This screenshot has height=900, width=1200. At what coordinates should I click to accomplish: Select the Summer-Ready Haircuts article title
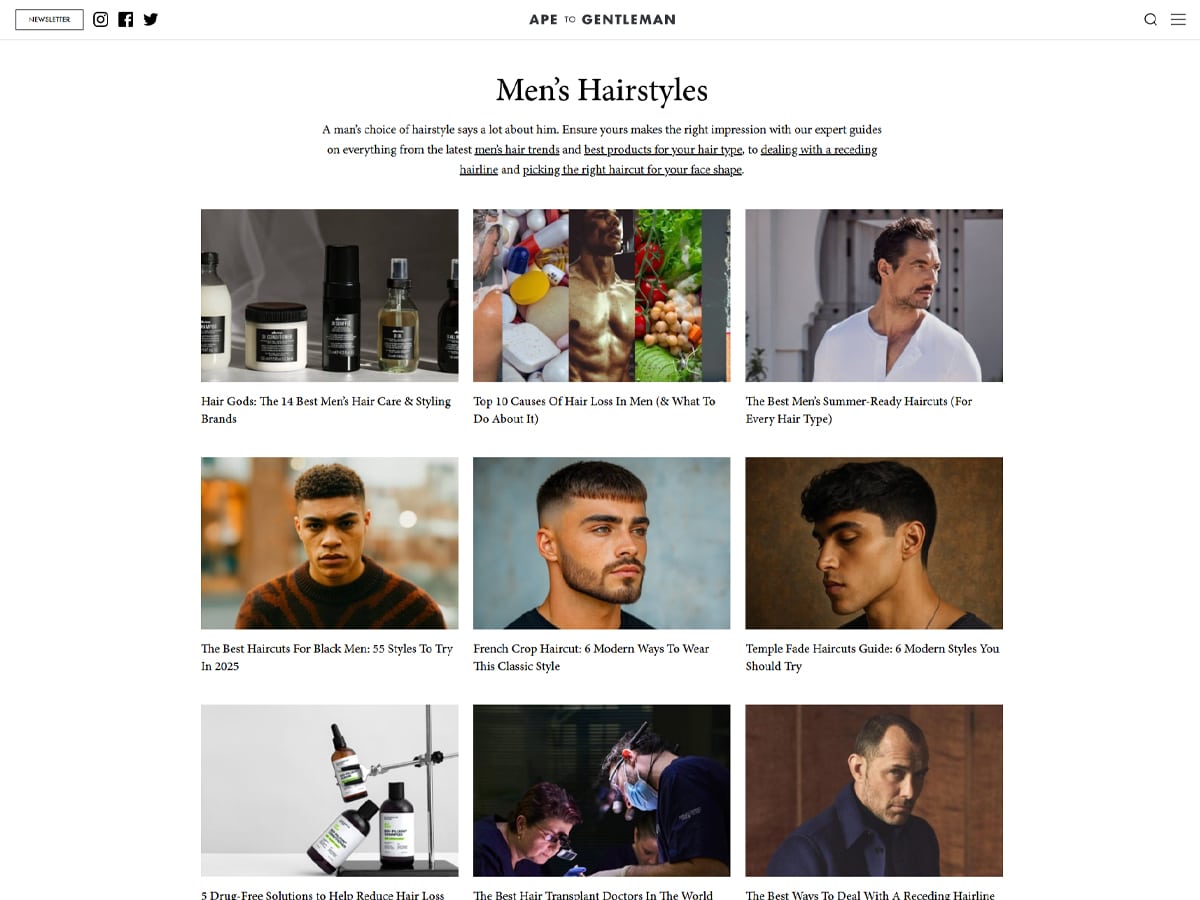859,410
